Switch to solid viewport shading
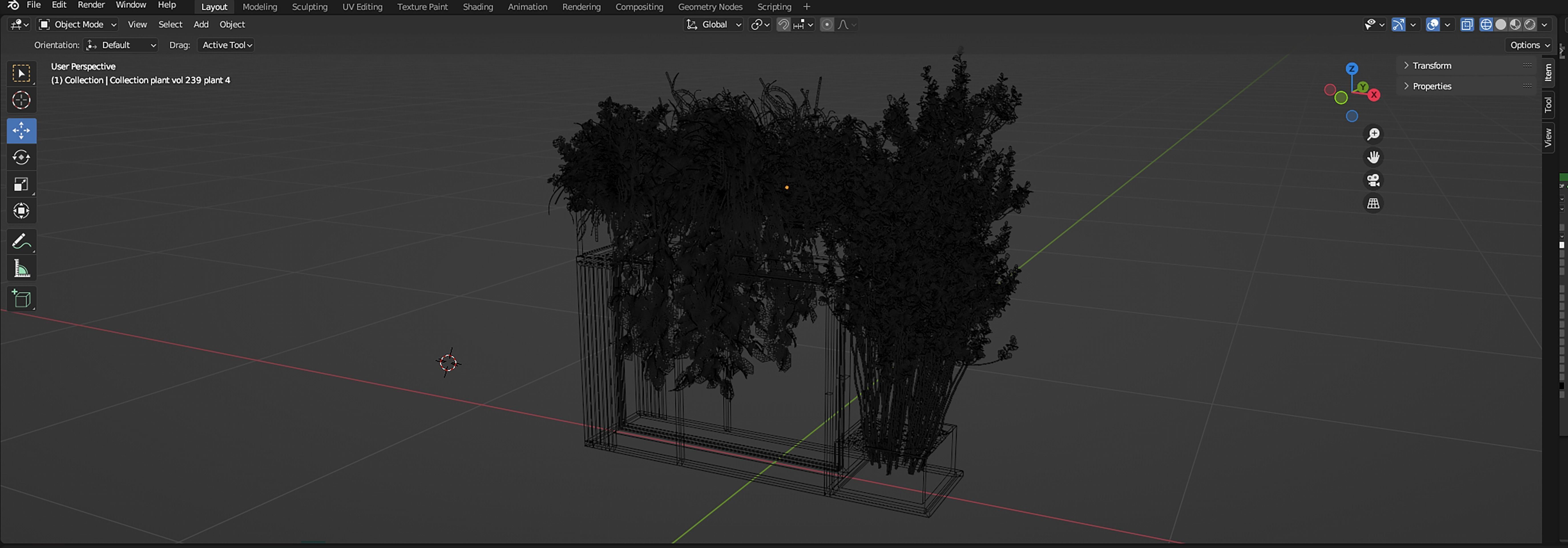 click(1500, 24)
